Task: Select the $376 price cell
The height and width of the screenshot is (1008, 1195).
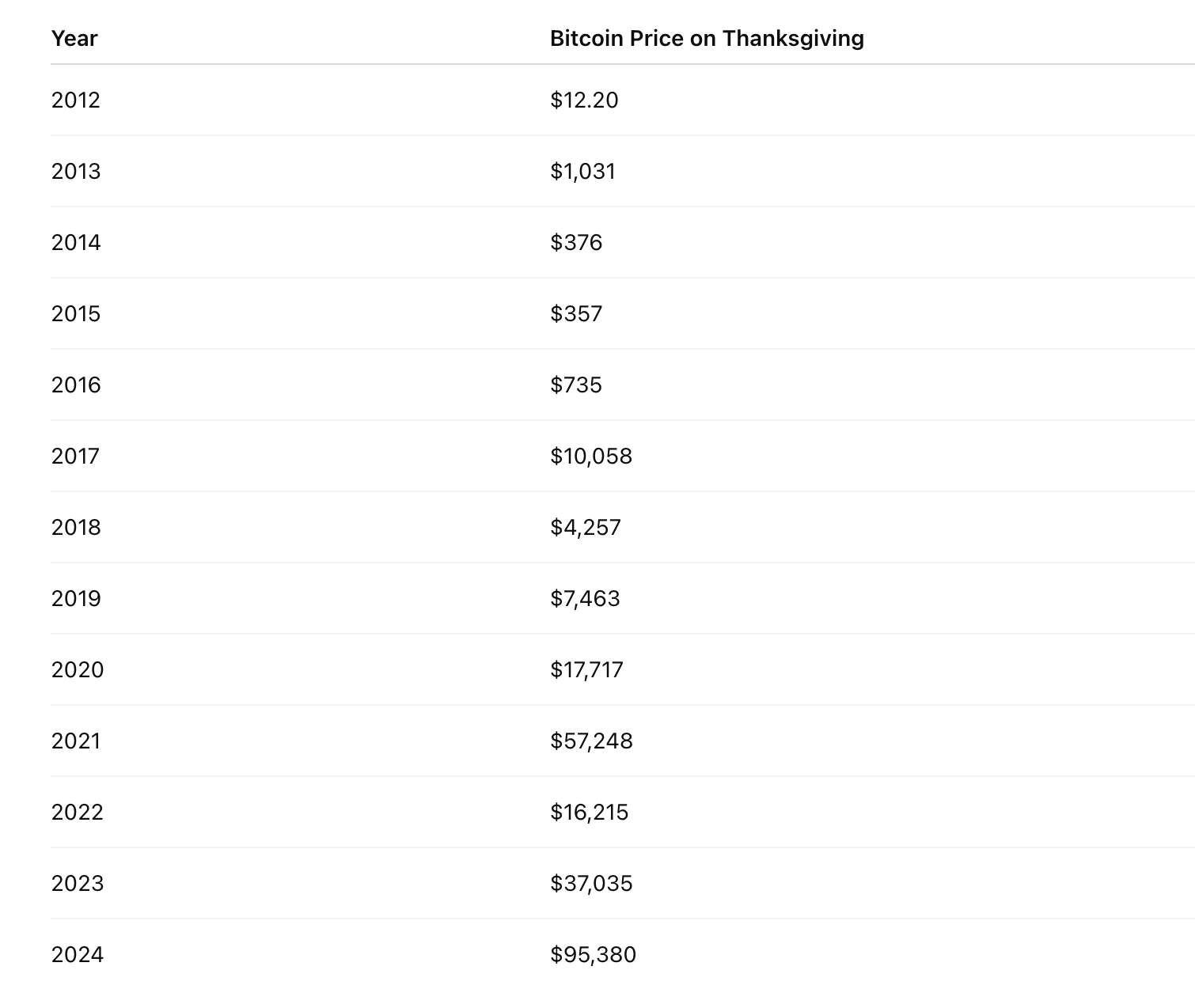Action: point(576,242)
